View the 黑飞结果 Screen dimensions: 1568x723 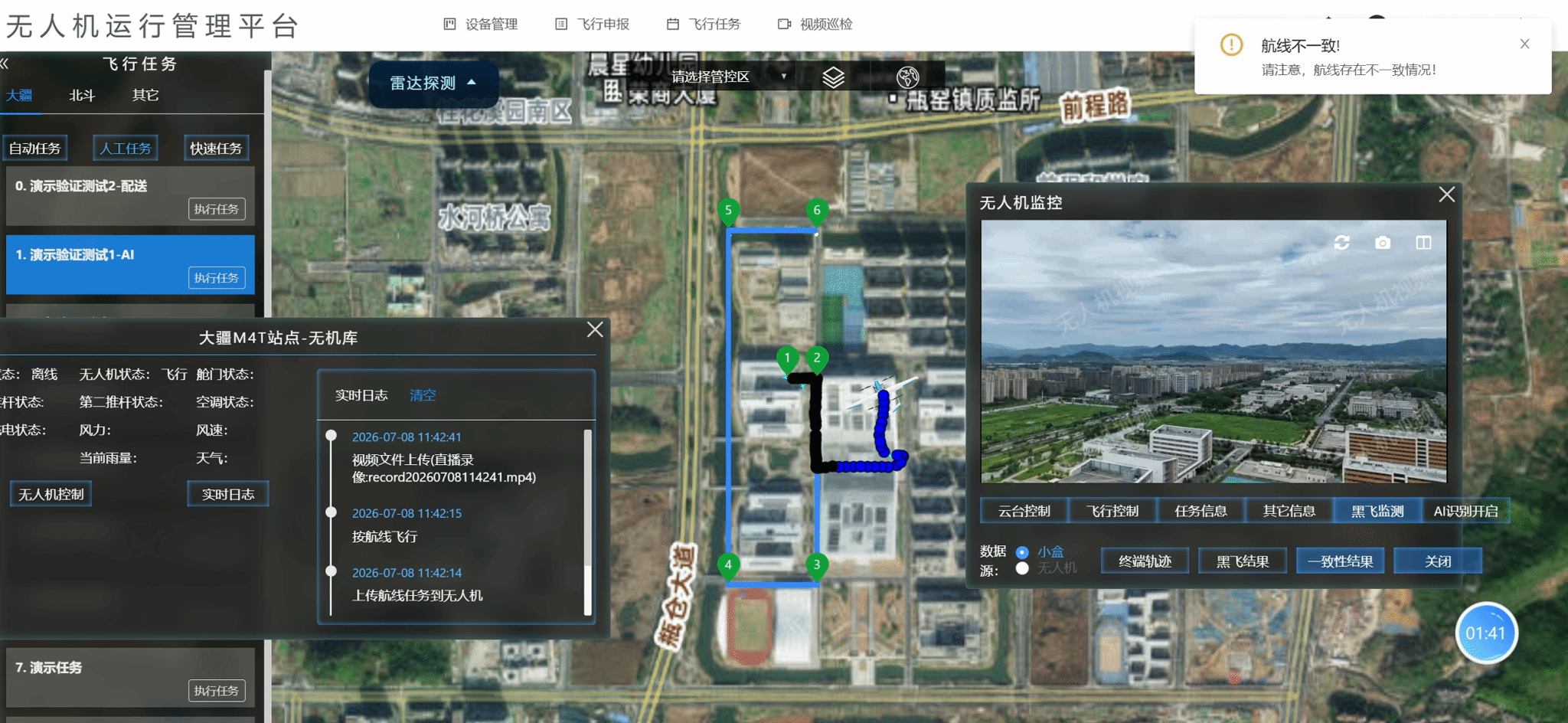pyautogui.click(x=1243, y=561)
